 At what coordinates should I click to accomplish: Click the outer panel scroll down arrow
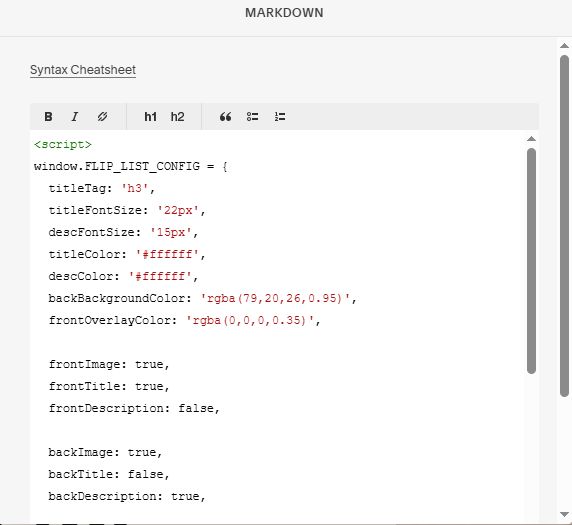point(564,514)
